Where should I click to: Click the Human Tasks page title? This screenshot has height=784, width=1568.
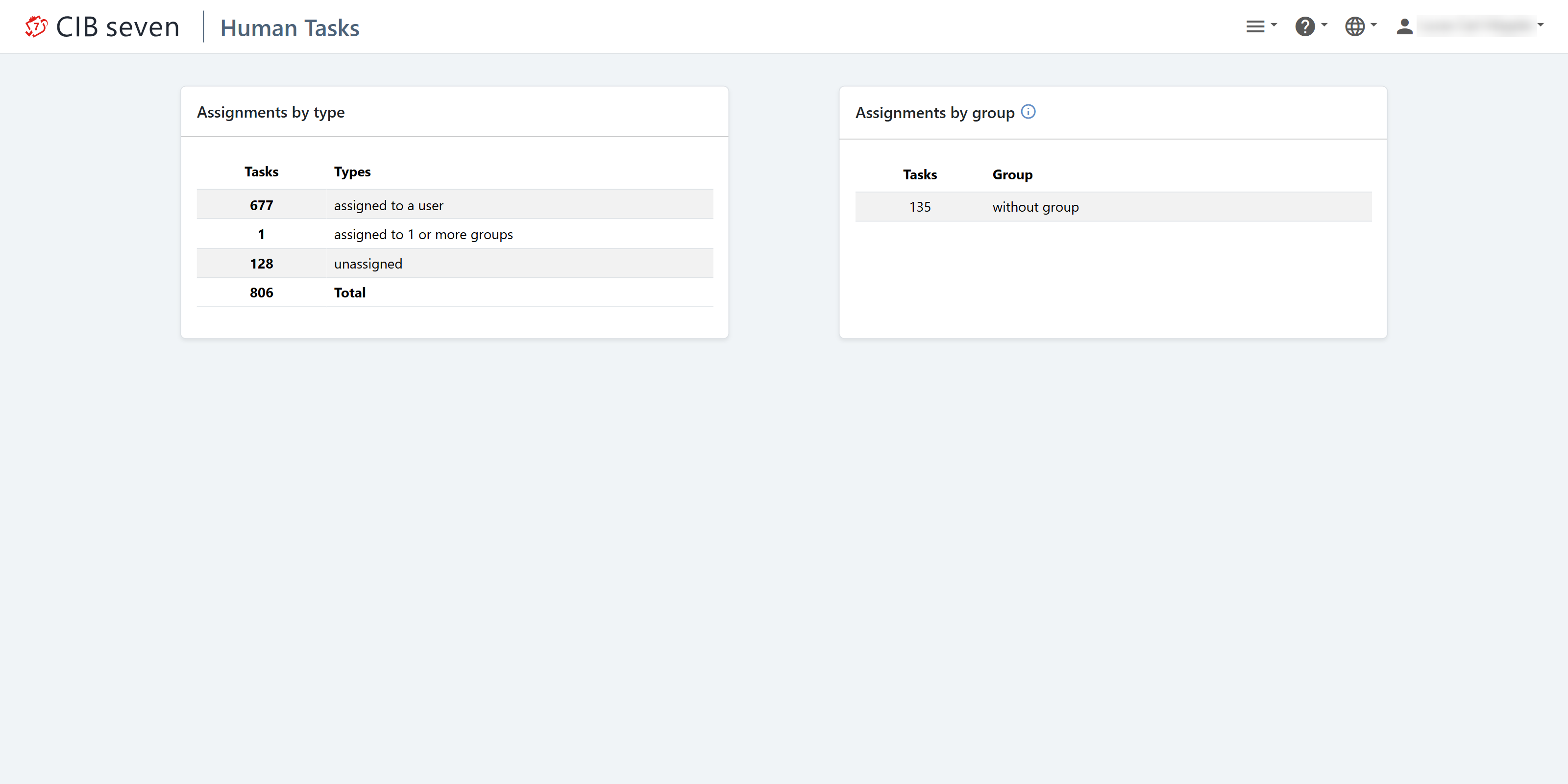click(x=290, y=28)
